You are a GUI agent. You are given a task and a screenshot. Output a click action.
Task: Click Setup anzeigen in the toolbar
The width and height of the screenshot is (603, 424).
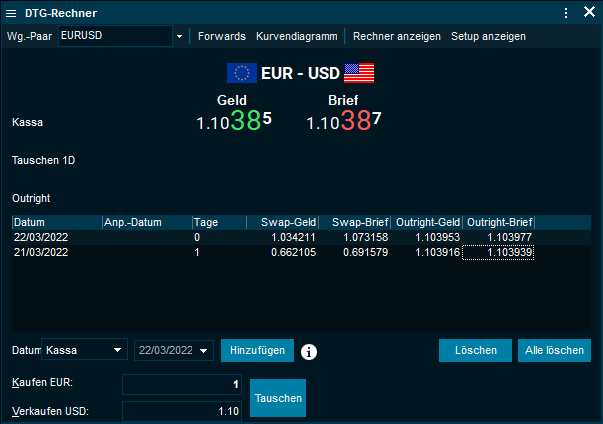click(x=489, y=36)
